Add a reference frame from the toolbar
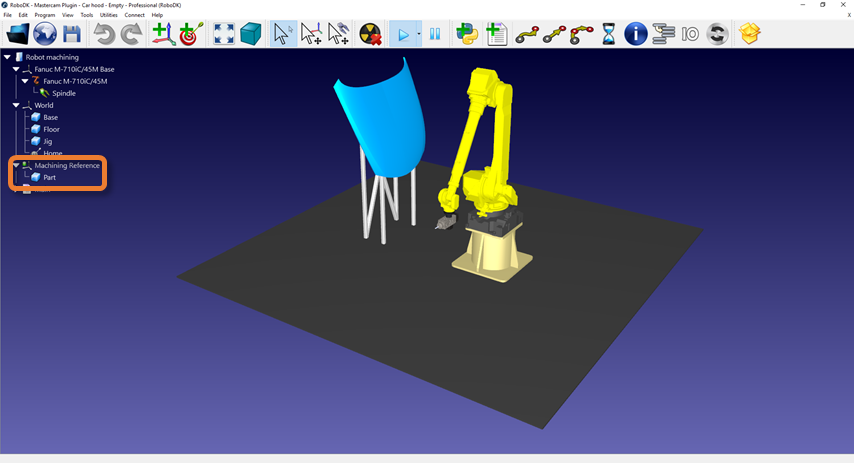The width and height of the screenshot is (854, 463). [x=161, y=34]
